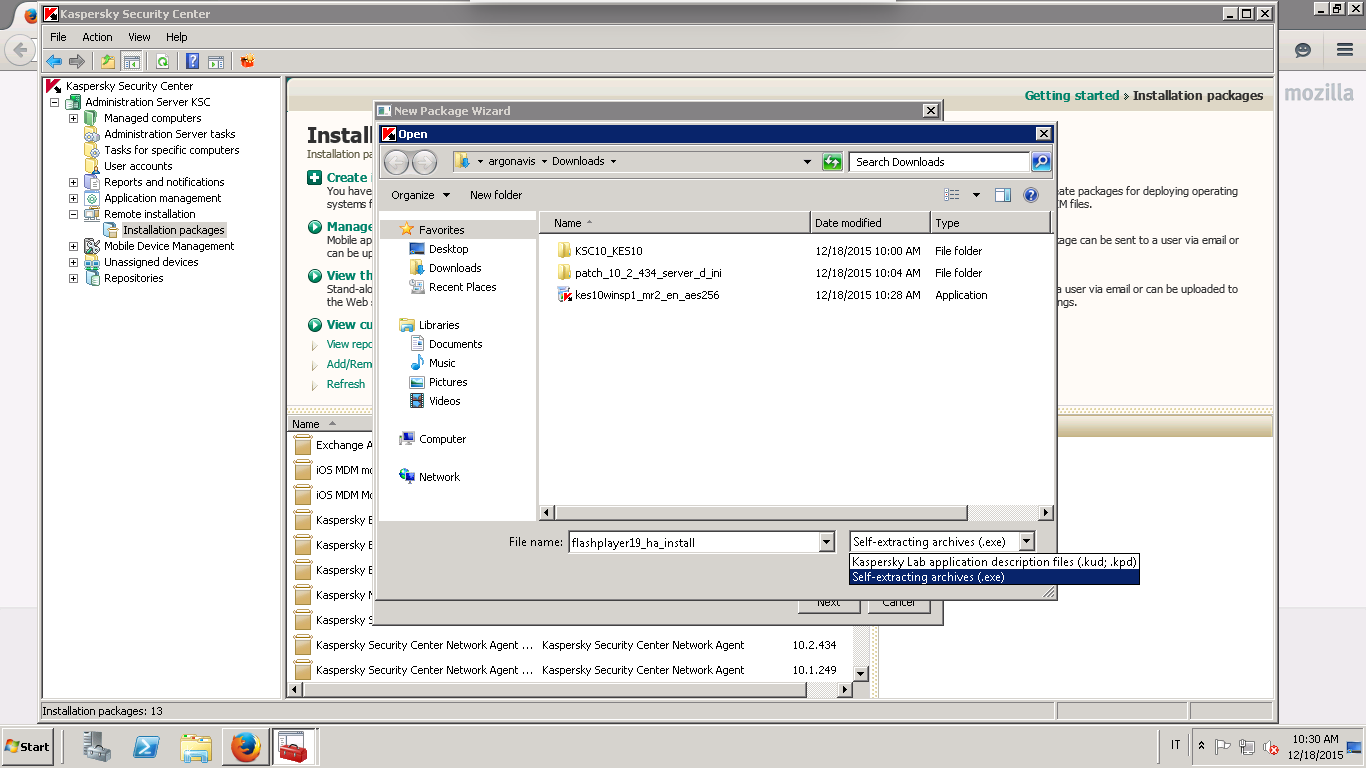
Task: Click the network tray icon
Action: click(1247, 747)
